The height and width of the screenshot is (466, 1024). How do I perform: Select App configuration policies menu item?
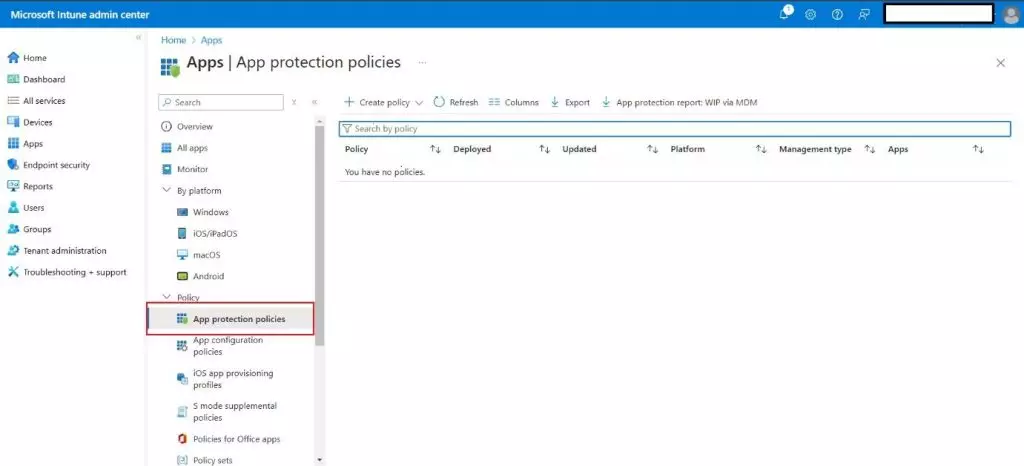point(227,346)
